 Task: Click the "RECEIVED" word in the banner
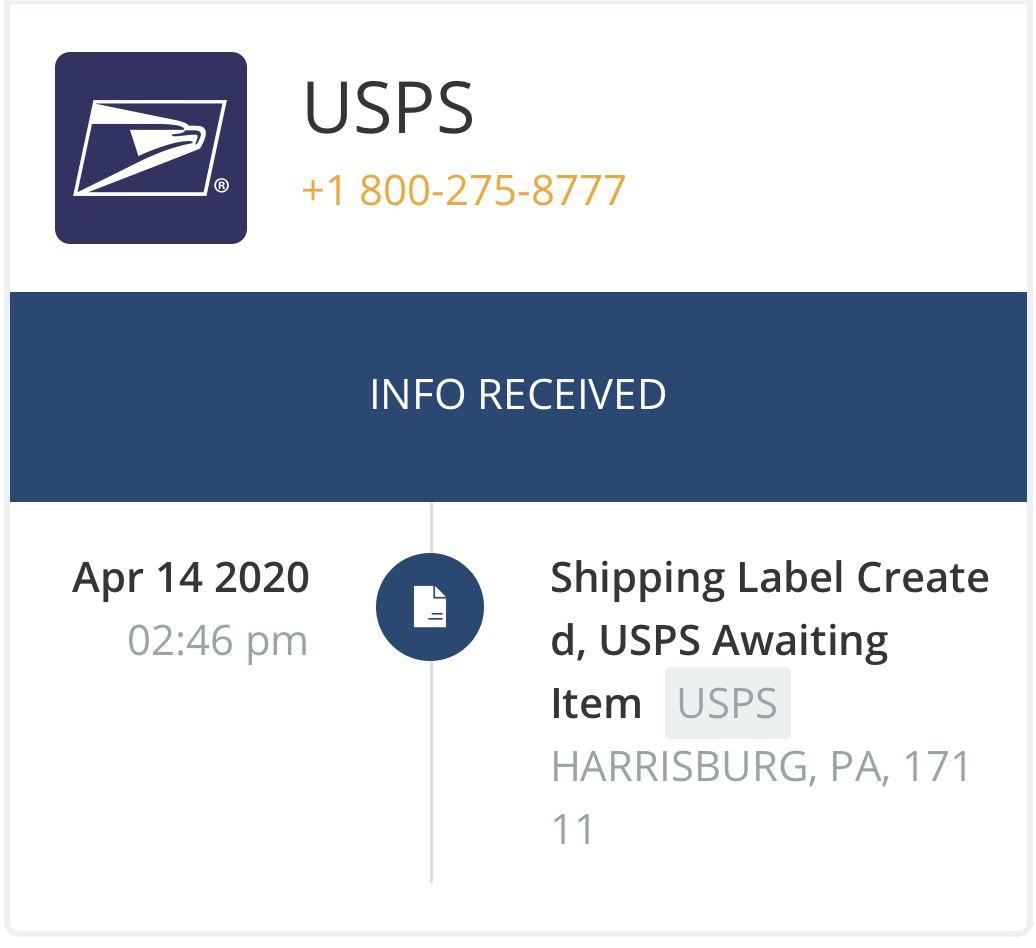(571, 395)
